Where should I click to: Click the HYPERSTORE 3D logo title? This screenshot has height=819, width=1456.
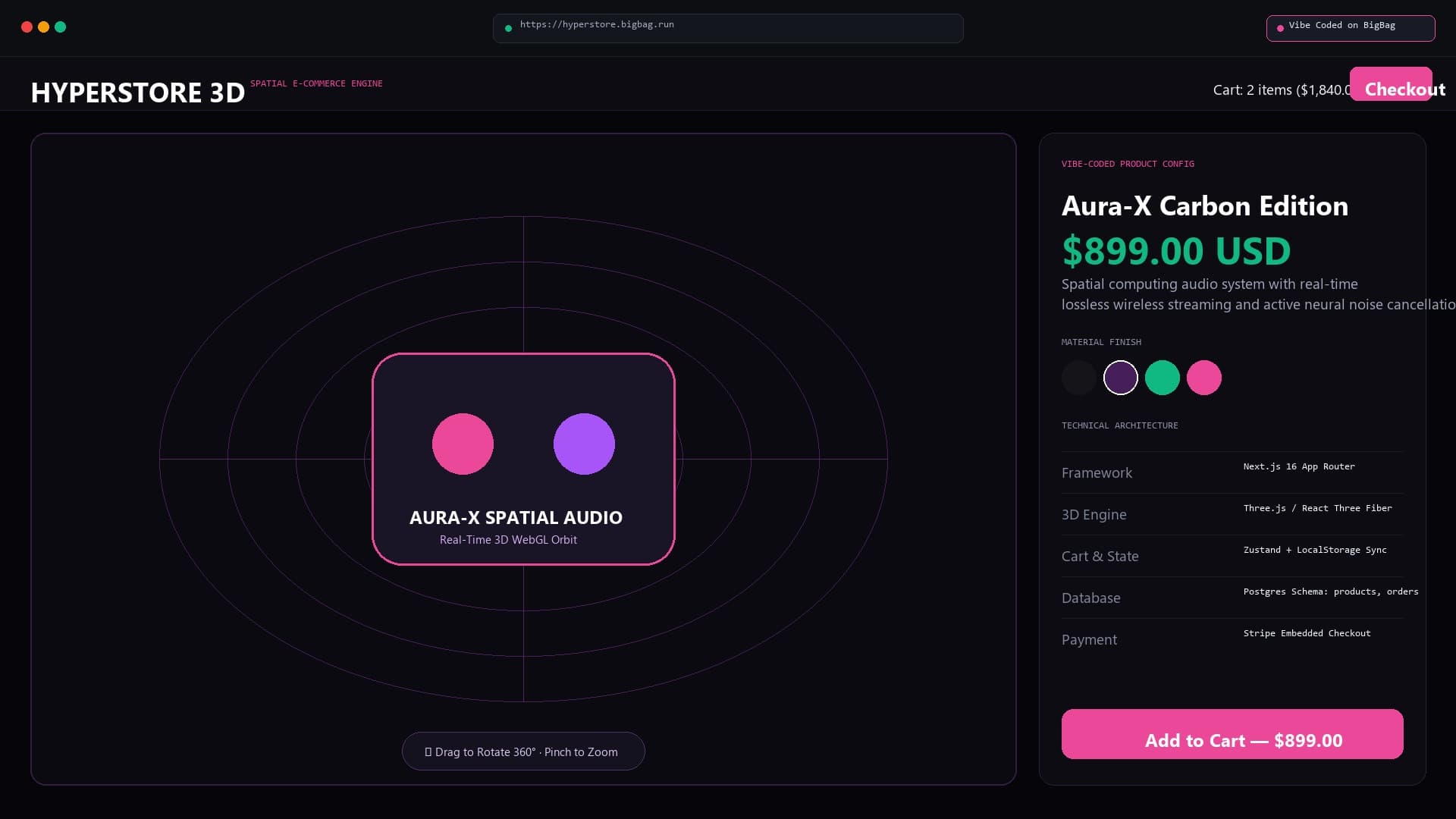click(138, 93)
